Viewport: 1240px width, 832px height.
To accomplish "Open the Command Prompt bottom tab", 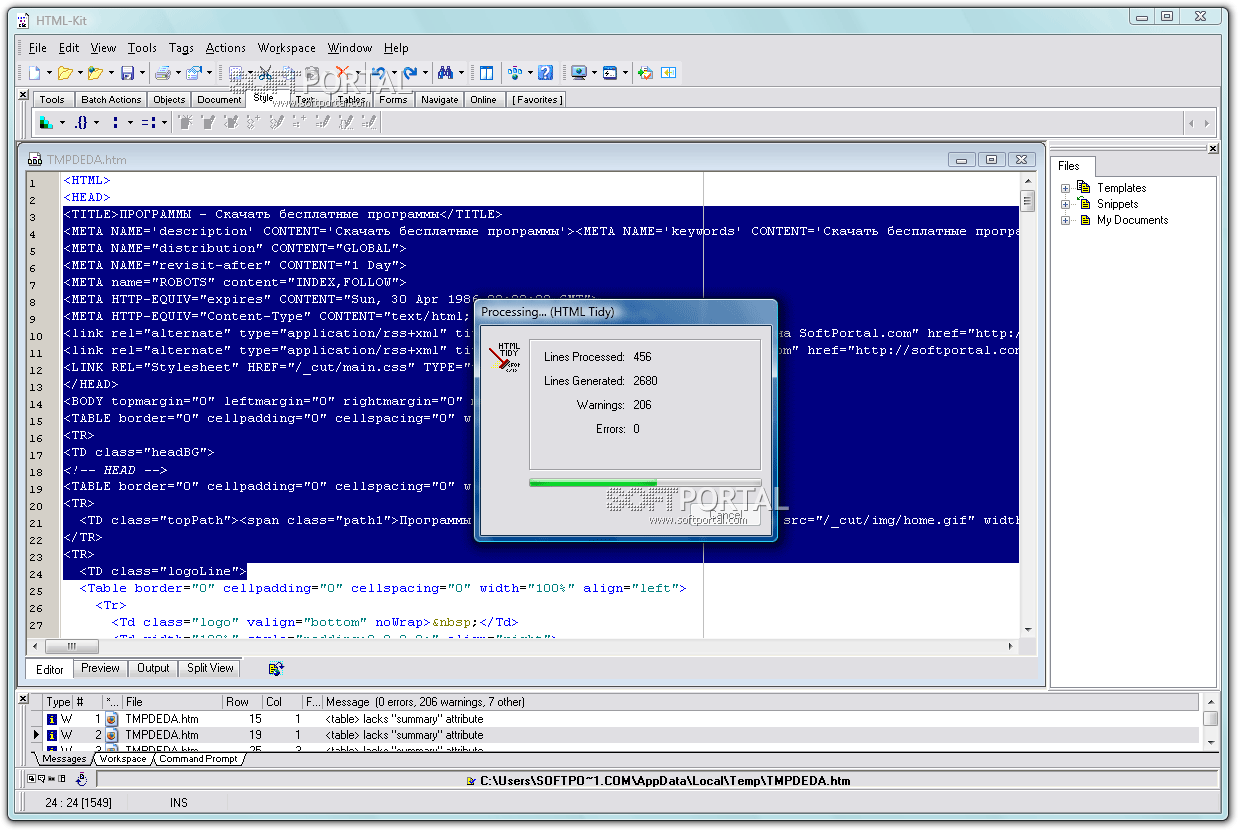I will click(198, 759).
